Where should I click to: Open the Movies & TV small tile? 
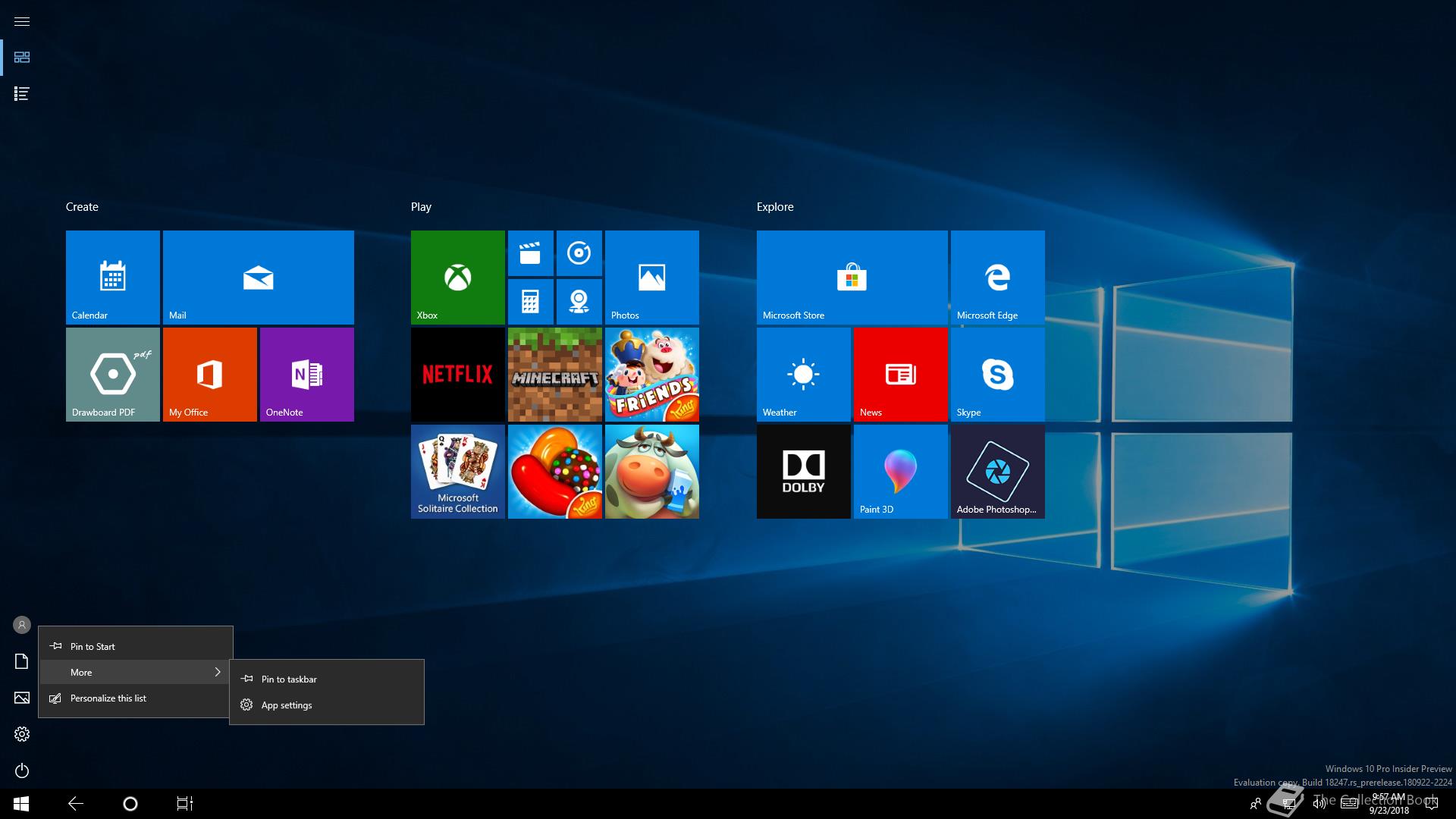531,253
